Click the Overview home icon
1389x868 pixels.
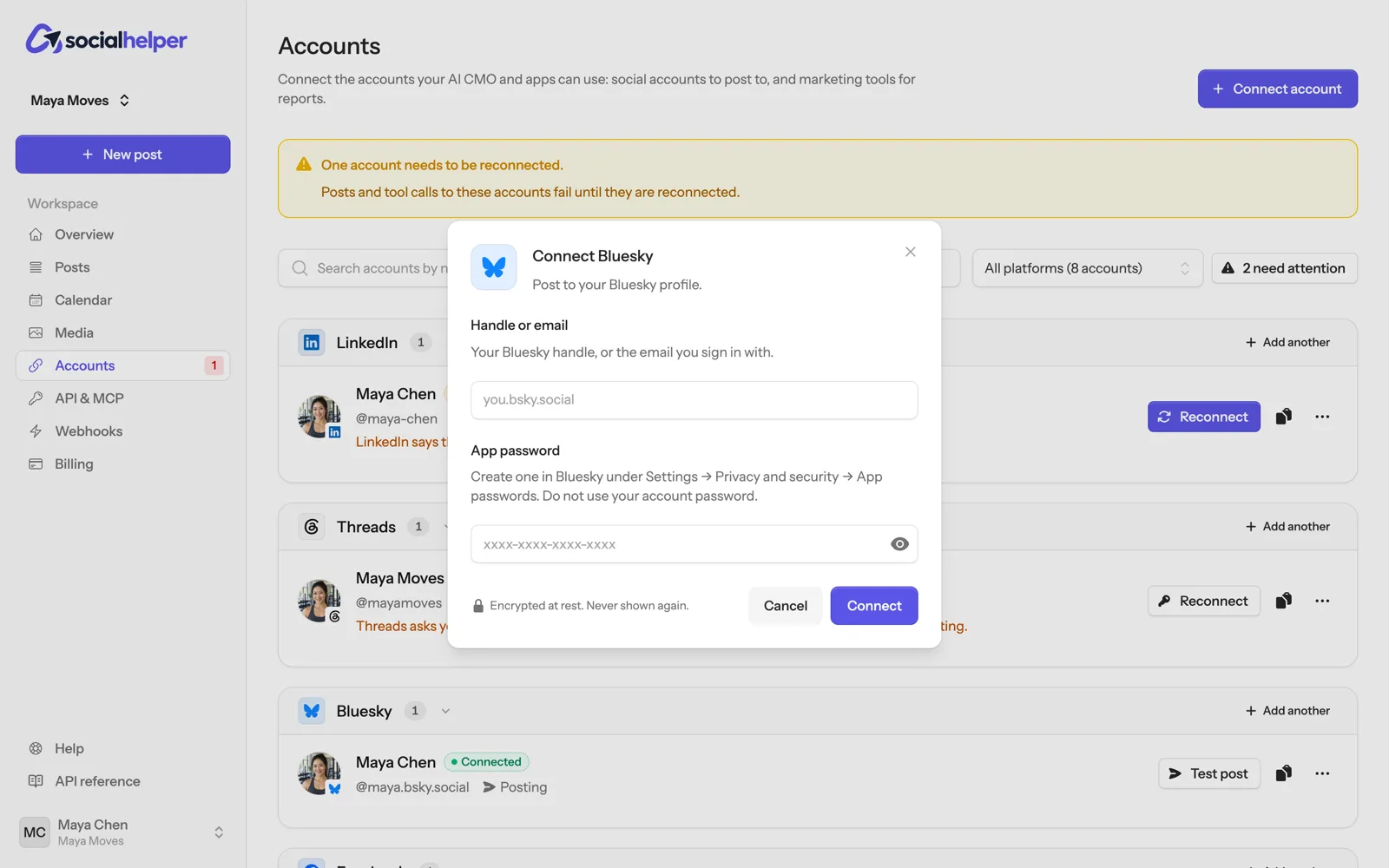click(x=36, y=234)
